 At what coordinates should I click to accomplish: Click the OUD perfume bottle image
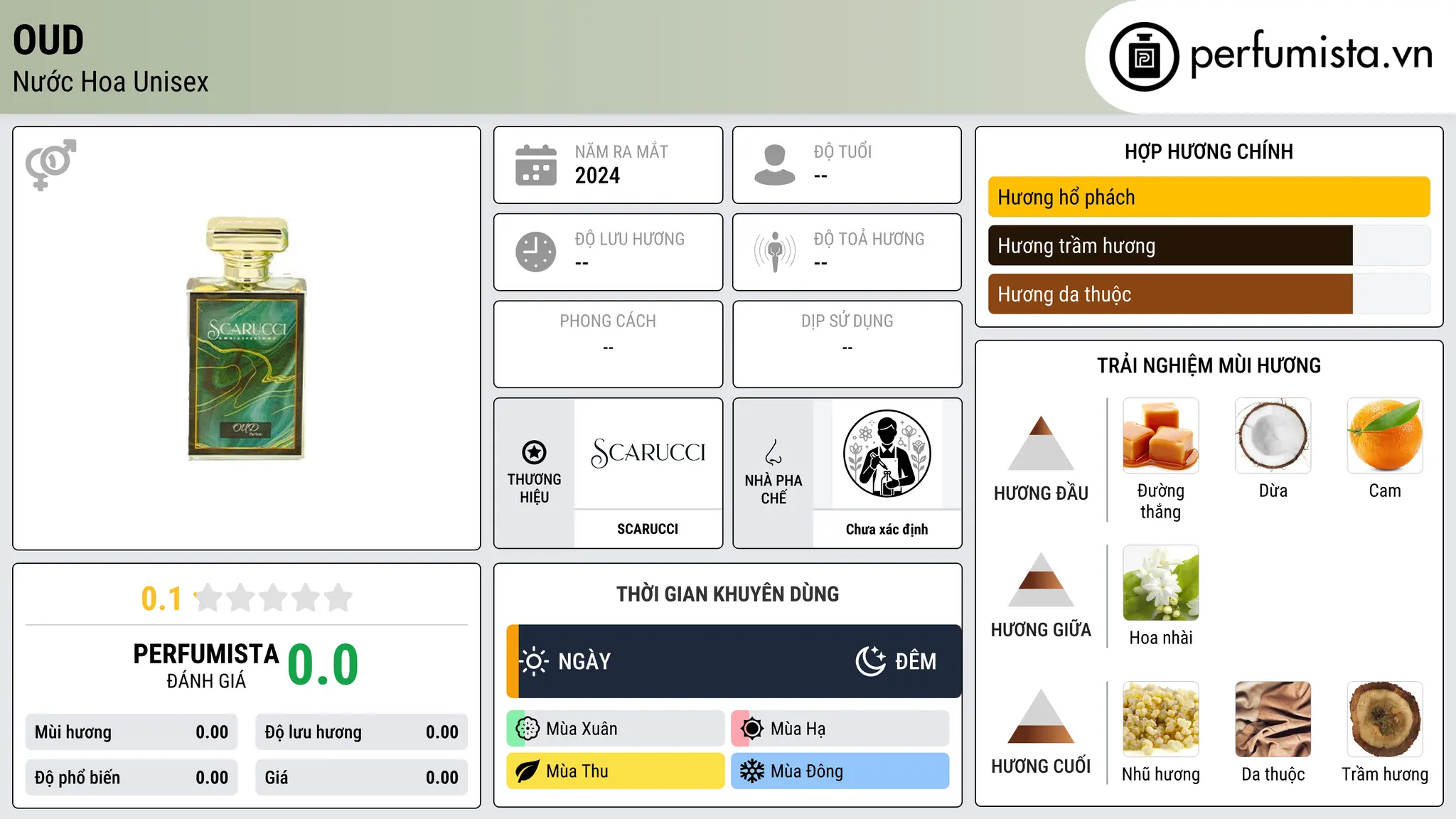tap(247, 338)
